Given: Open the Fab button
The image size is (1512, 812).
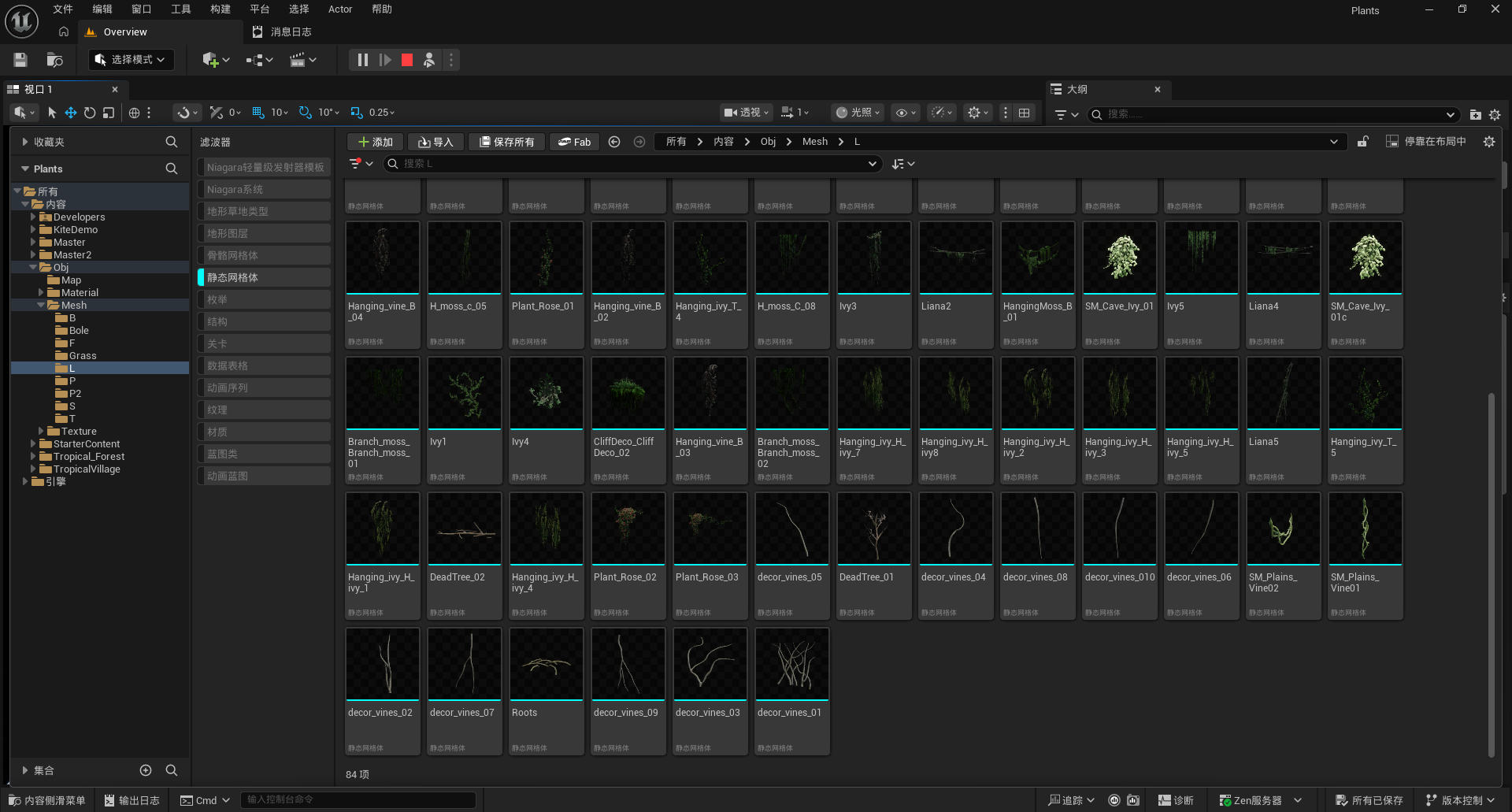Looking at the screenshot, I should 574,142.
